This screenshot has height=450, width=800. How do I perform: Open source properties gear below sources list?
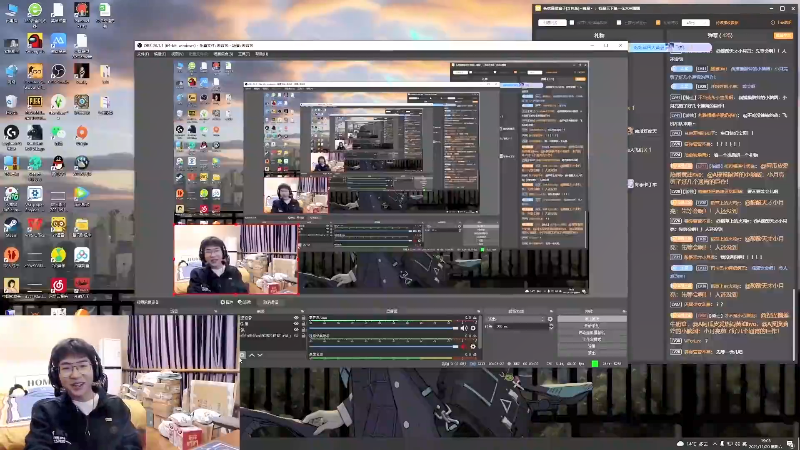(x=242, y=355)
